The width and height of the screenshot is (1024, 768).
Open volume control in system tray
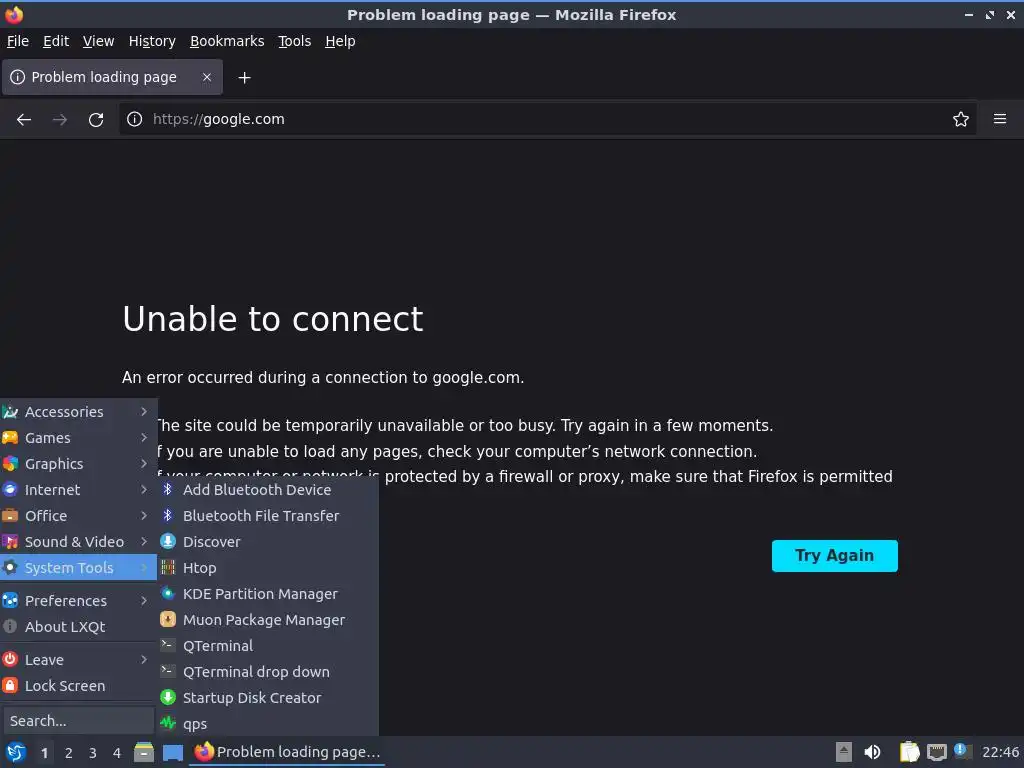click(872, 752)
